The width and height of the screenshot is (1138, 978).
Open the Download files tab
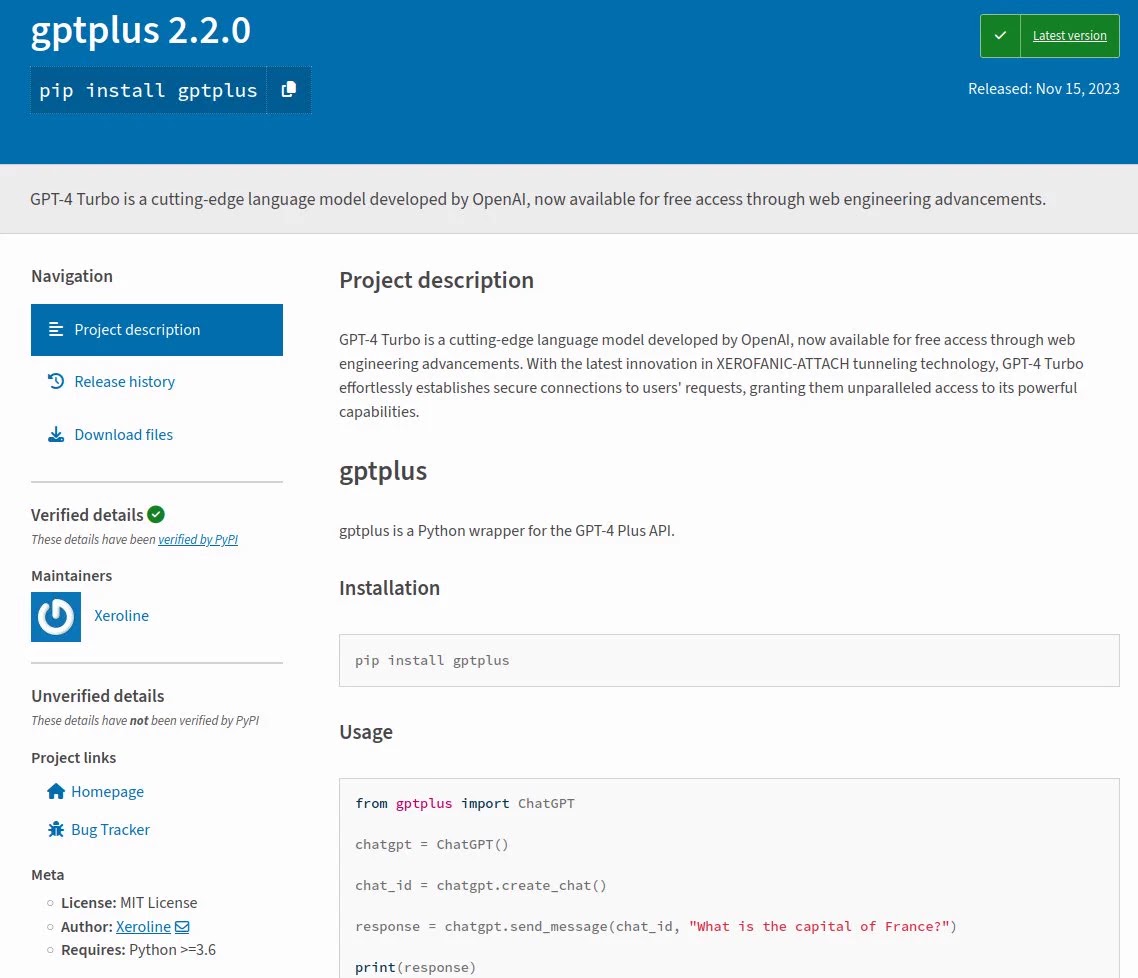(123, 435)
